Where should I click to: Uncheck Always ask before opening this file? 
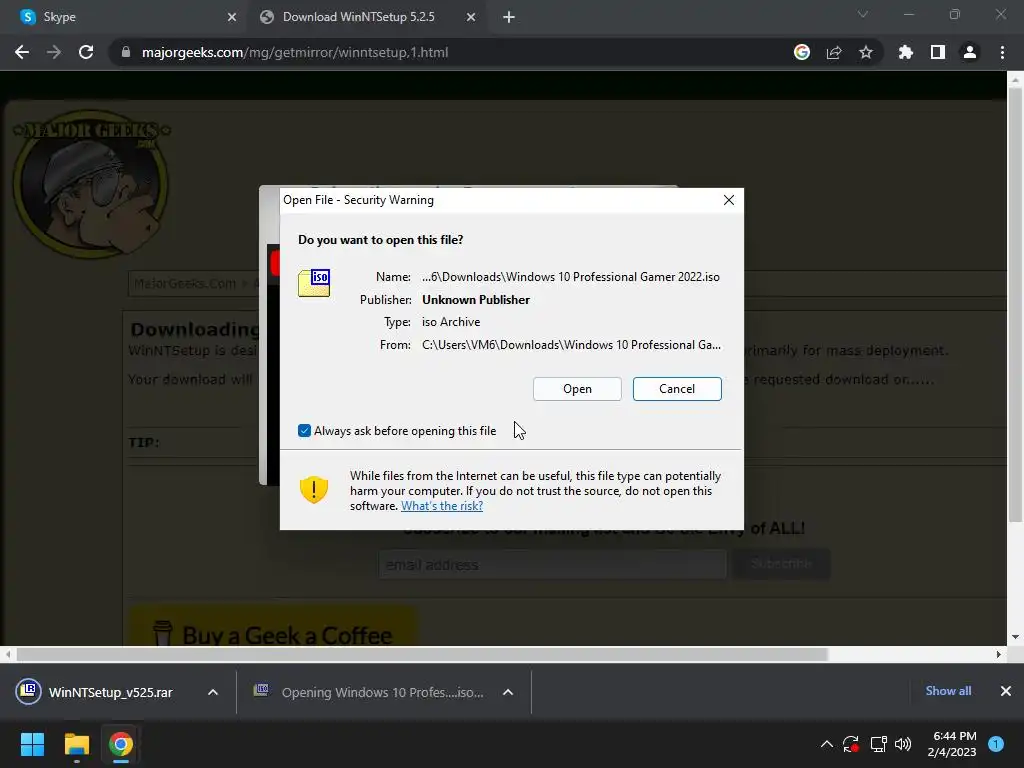click(304, 430)
